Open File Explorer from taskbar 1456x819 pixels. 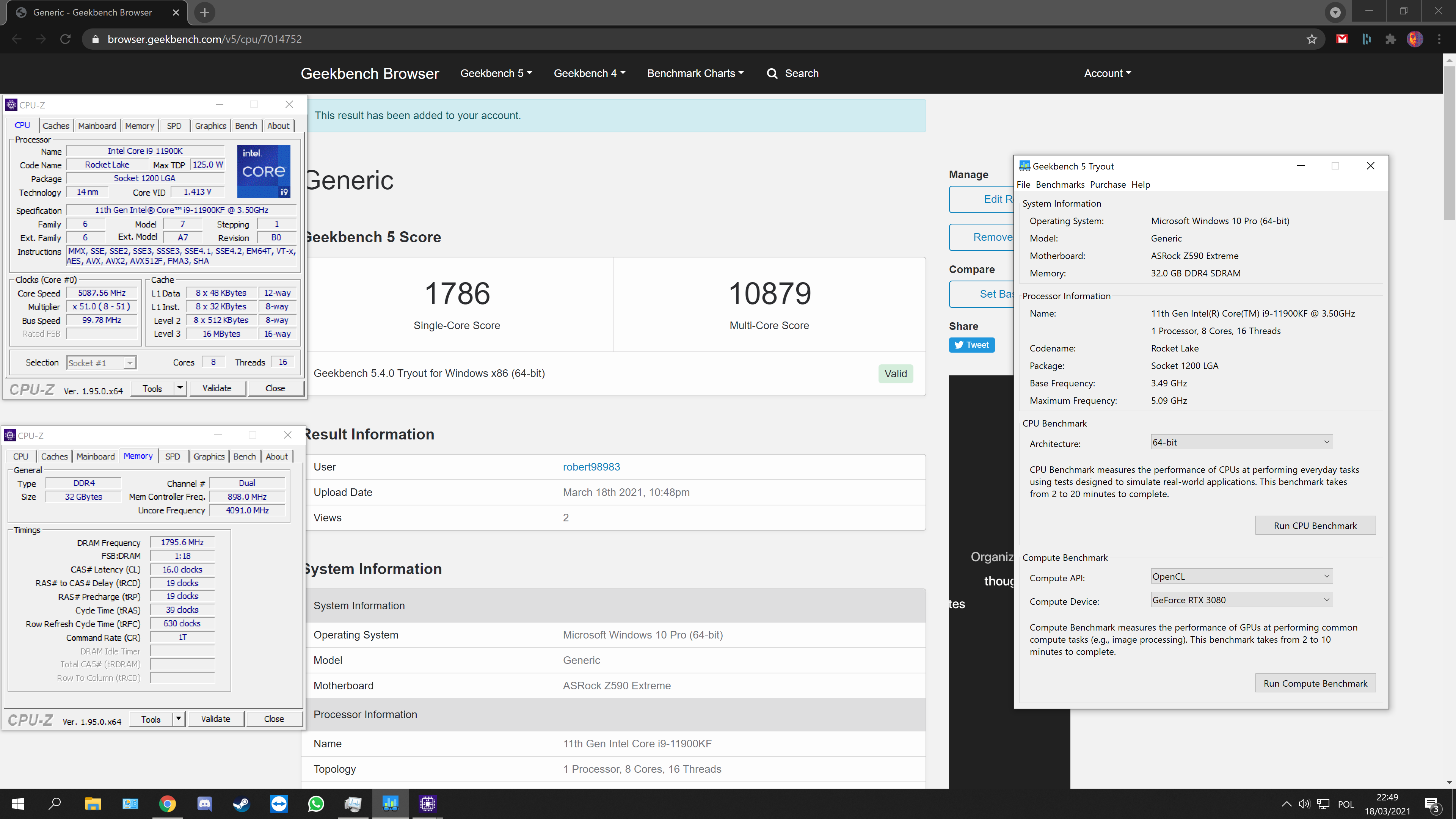tap(93, 804)
